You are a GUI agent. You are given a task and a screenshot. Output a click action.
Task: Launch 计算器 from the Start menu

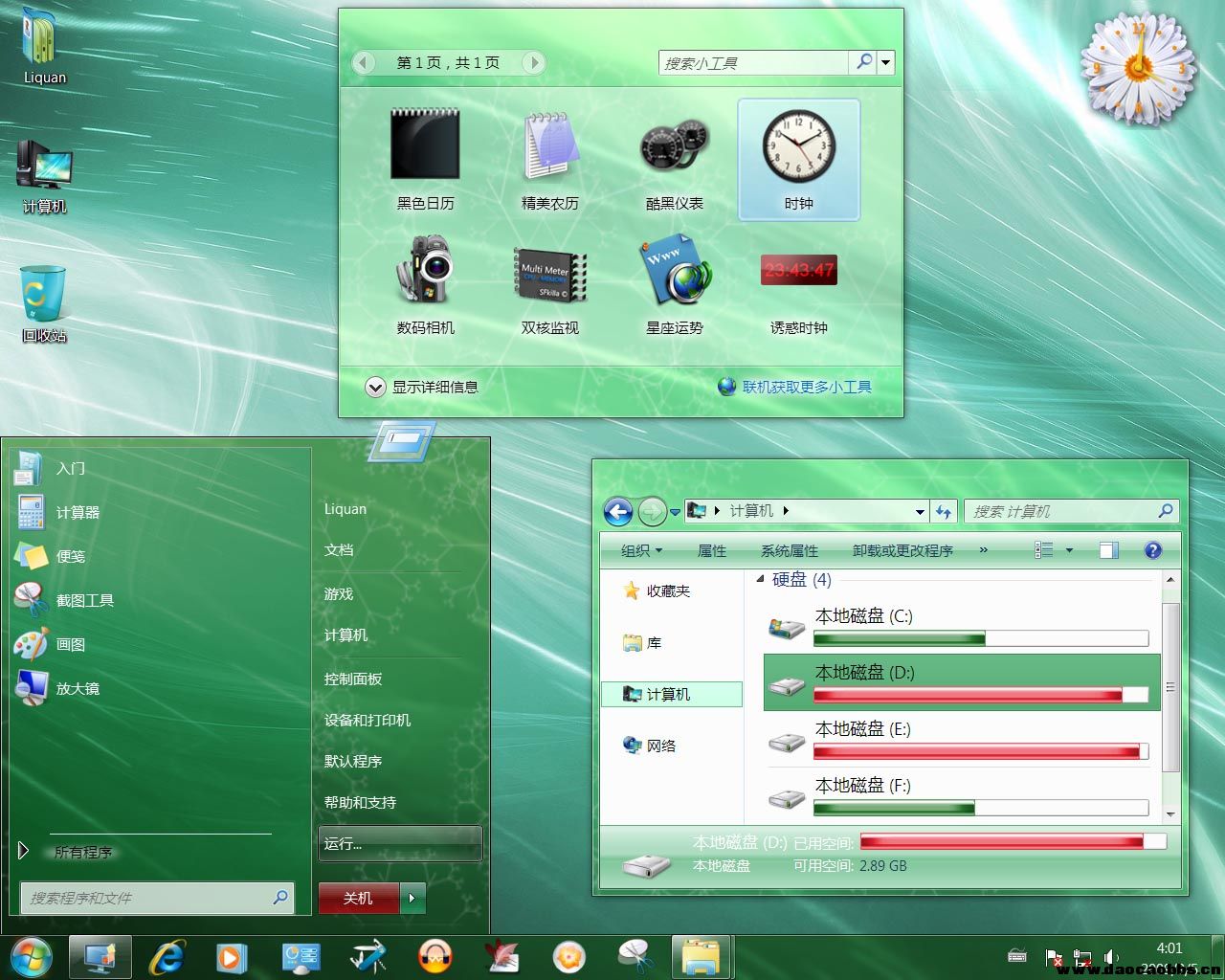(x=160, y=512)
